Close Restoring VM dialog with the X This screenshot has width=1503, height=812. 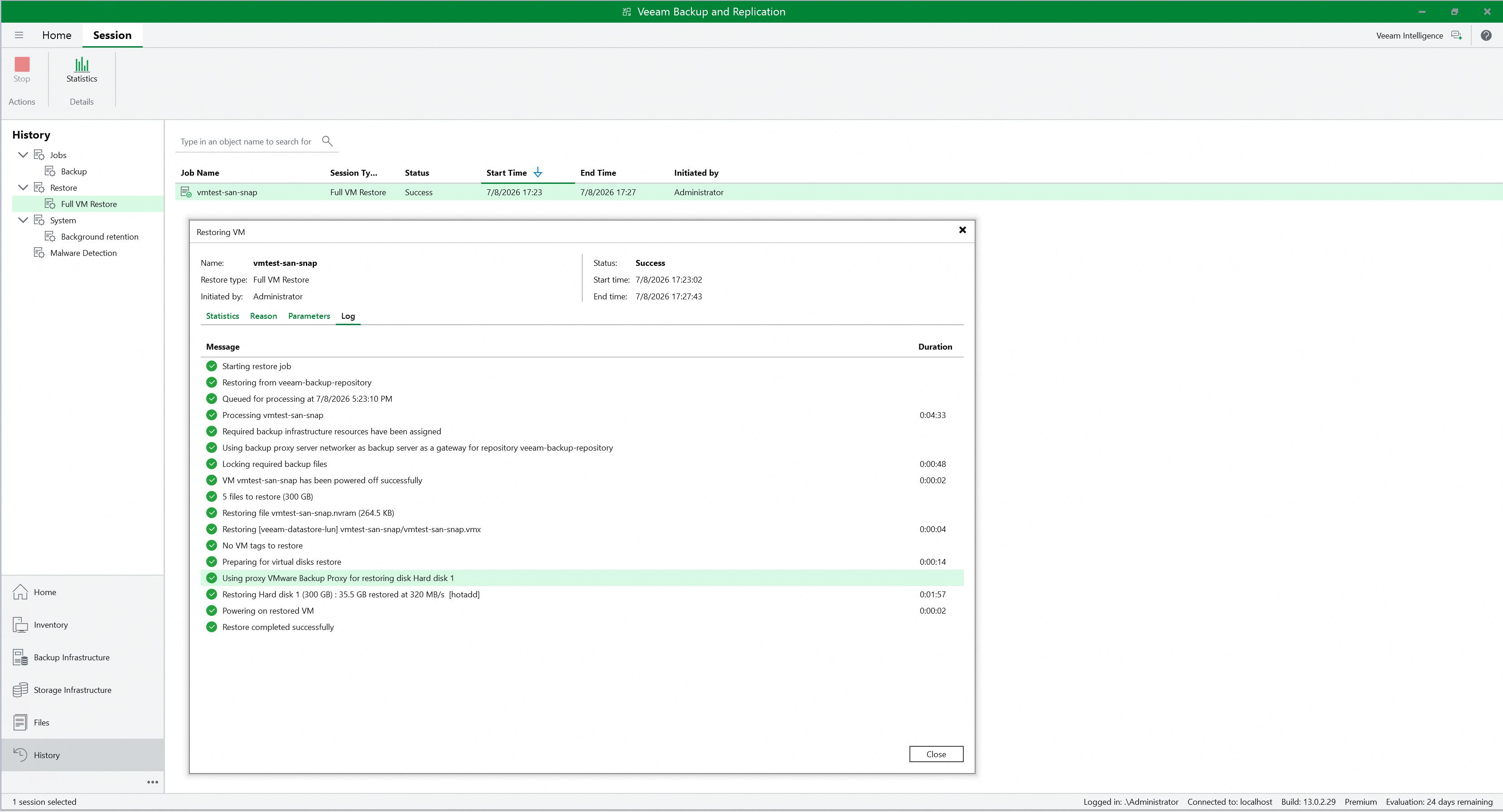click(x=962, y=230)
